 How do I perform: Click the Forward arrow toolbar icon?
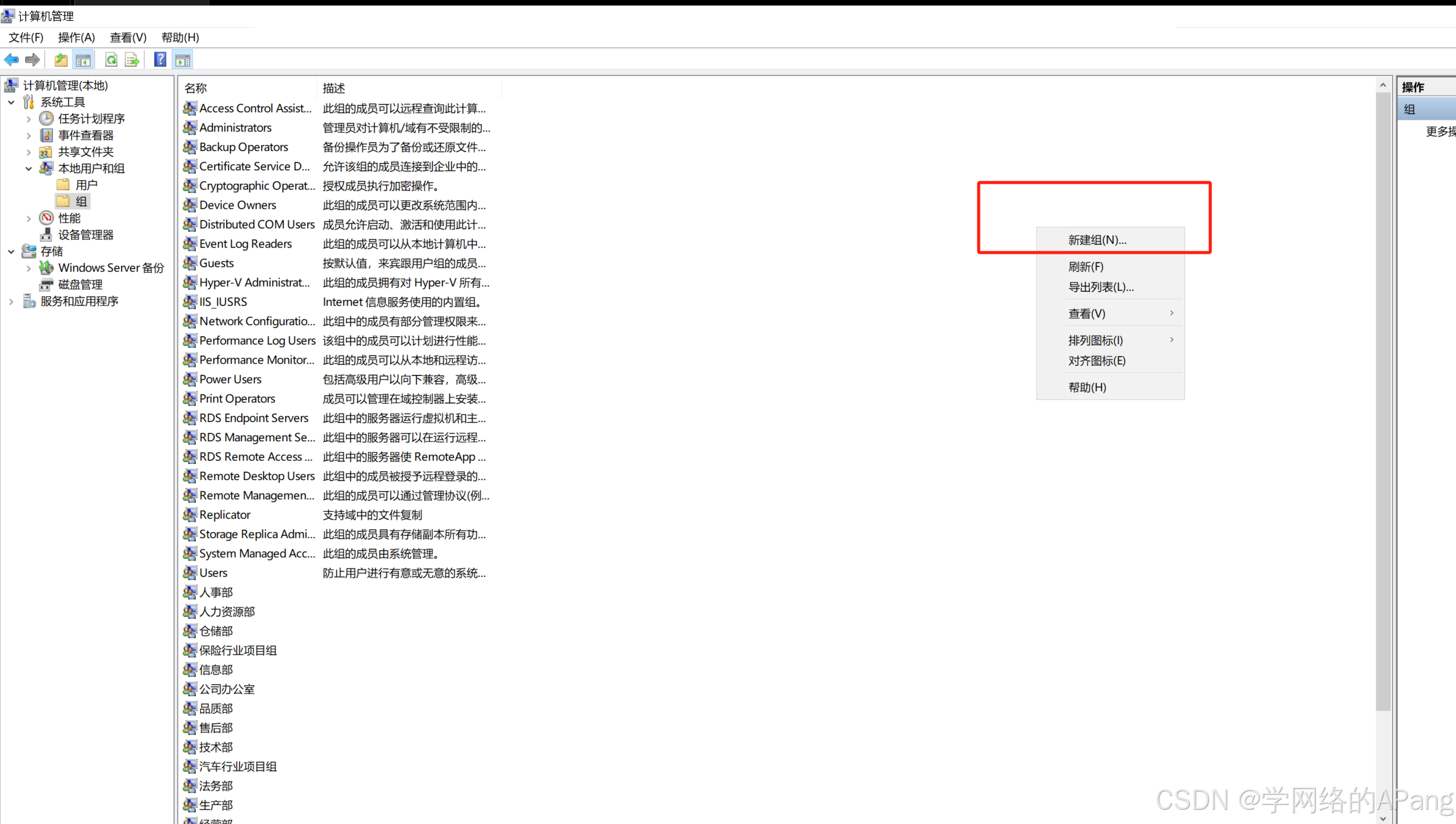click(33, 60)
